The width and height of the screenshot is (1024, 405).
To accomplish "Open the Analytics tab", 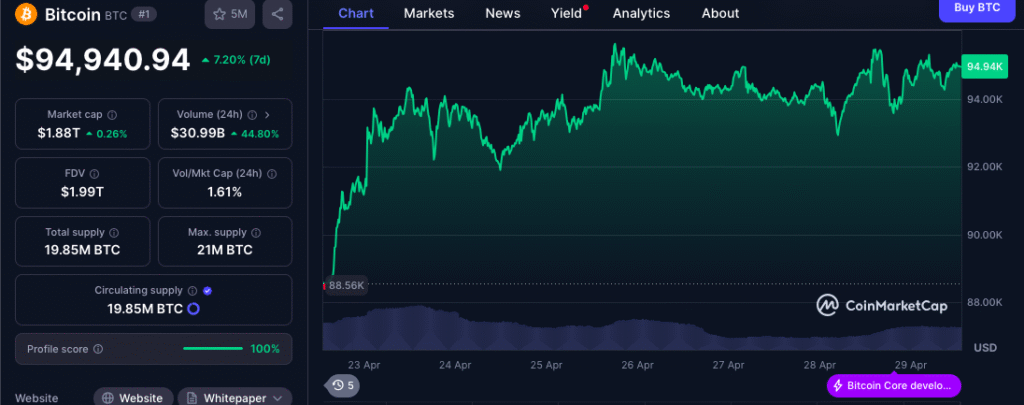I will click(641, 13).
